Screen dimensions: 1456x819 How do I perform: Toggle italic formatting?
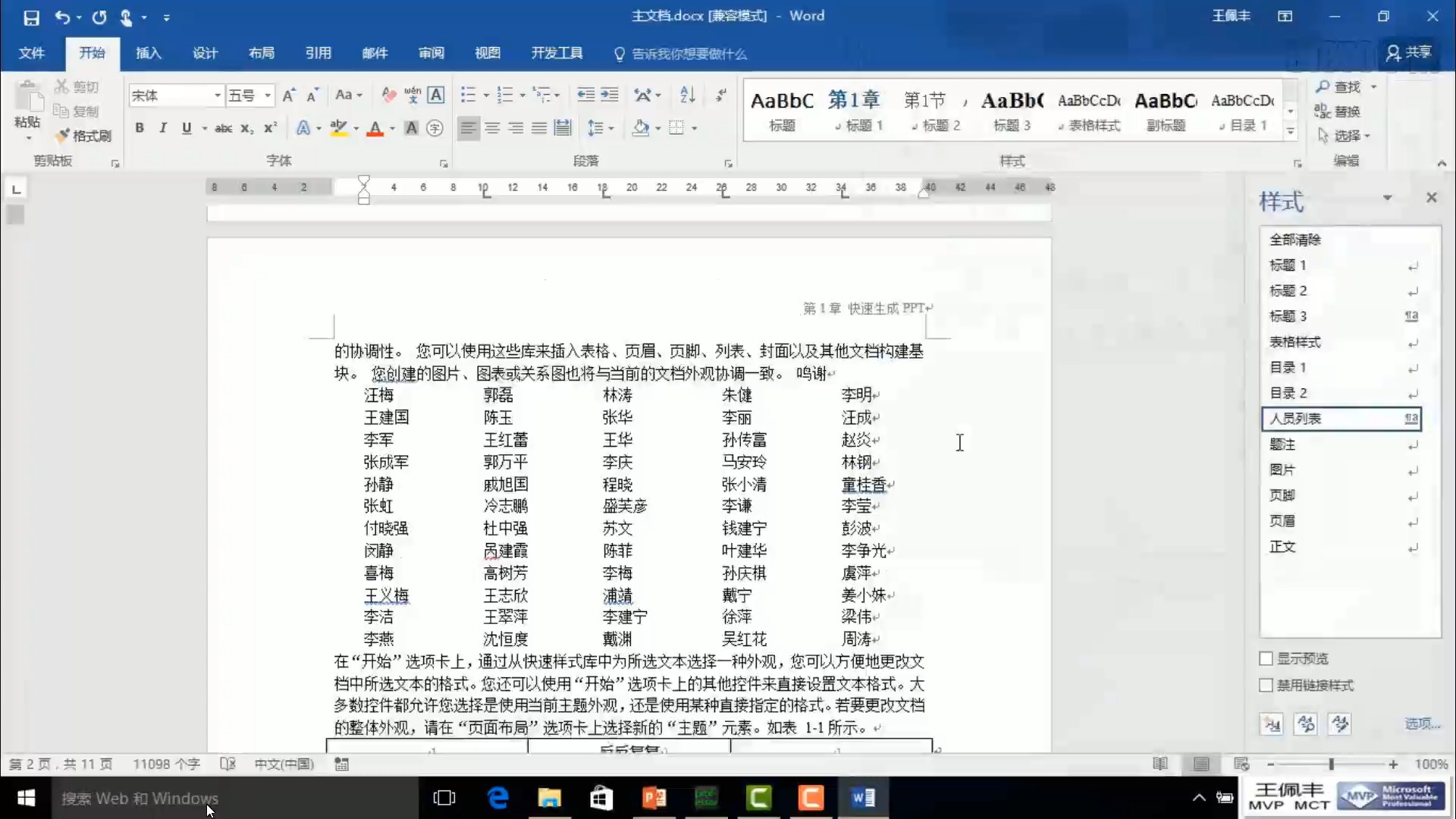click(162, 128)
